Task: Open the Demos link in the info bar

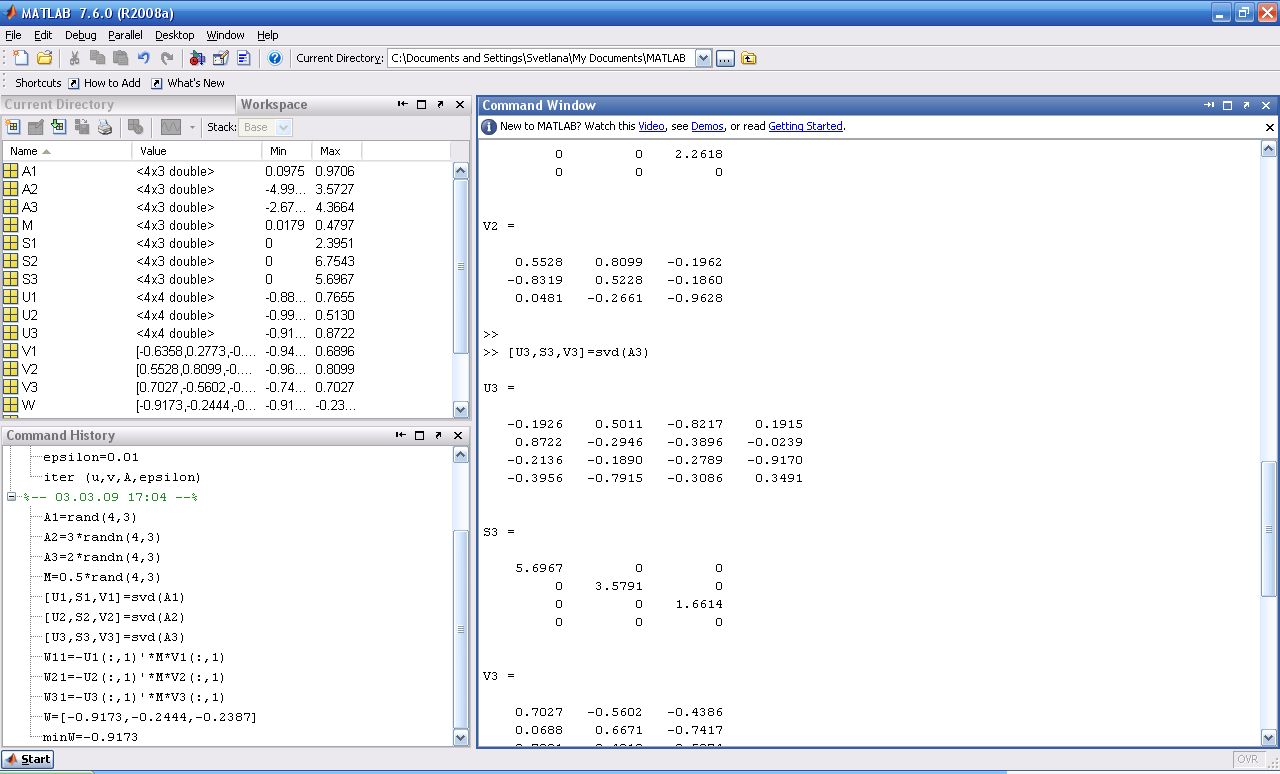Action: 707,127
